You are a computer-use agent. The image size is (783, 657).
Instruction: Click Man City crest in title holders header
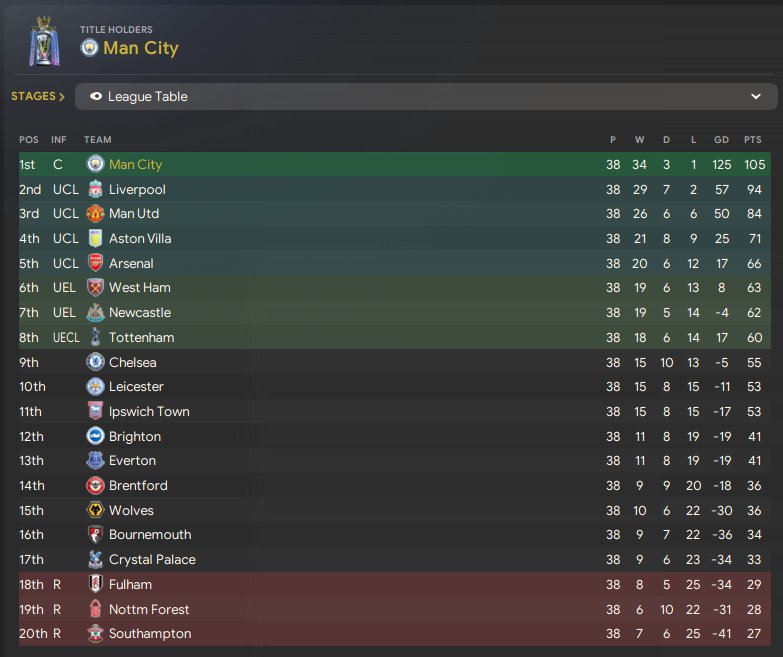pyautogui.click(x=89, y=48)
